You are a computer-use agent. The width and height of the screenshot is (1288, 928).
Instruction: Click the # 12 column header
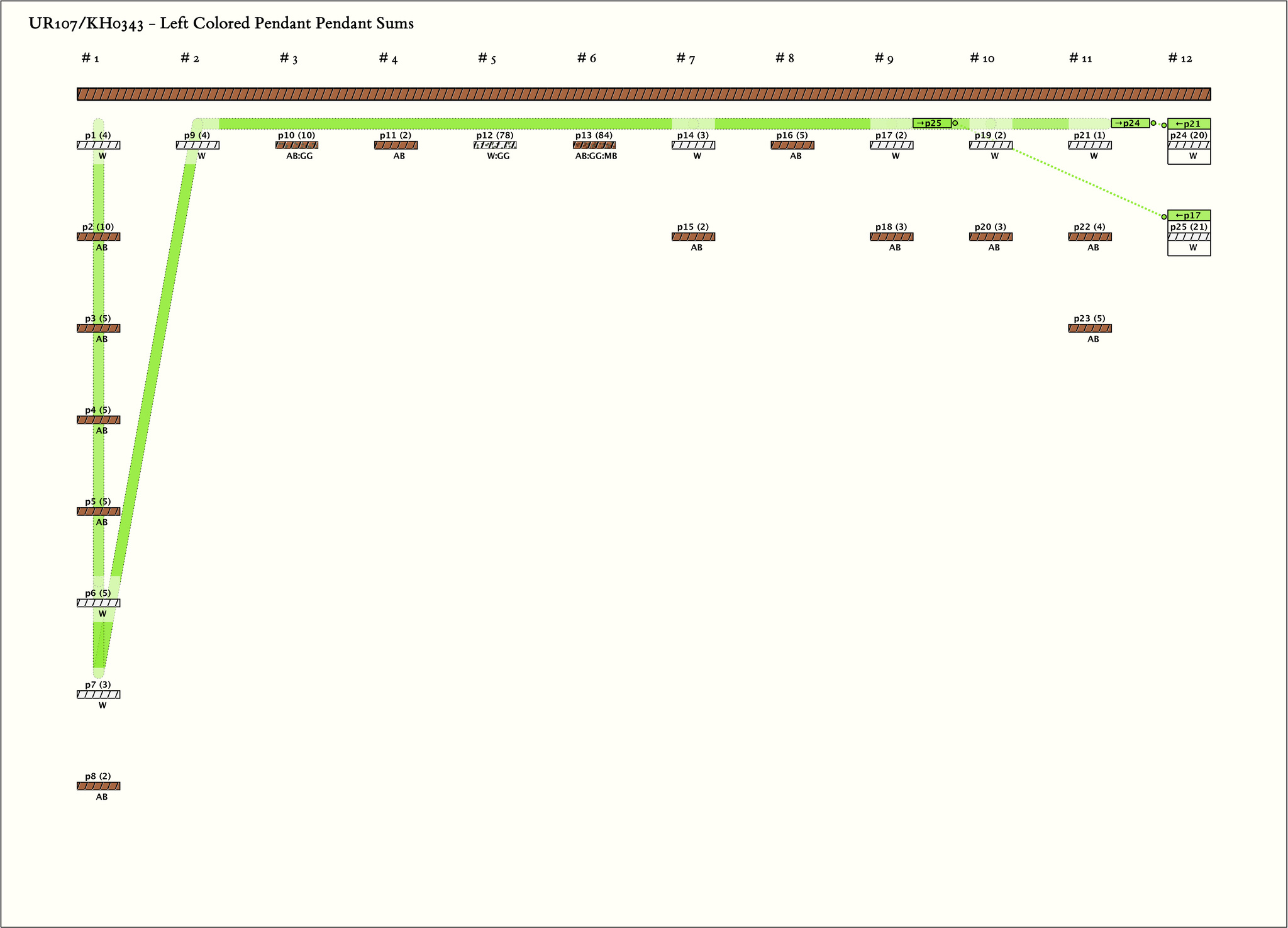[x=1180, y=59]
